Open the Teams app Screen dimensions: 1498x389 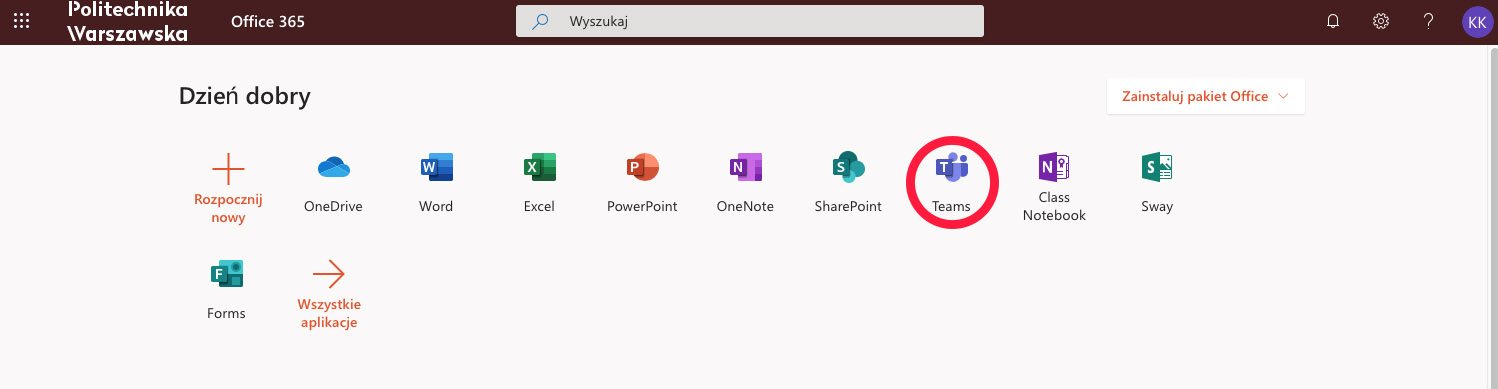point(951,182)
